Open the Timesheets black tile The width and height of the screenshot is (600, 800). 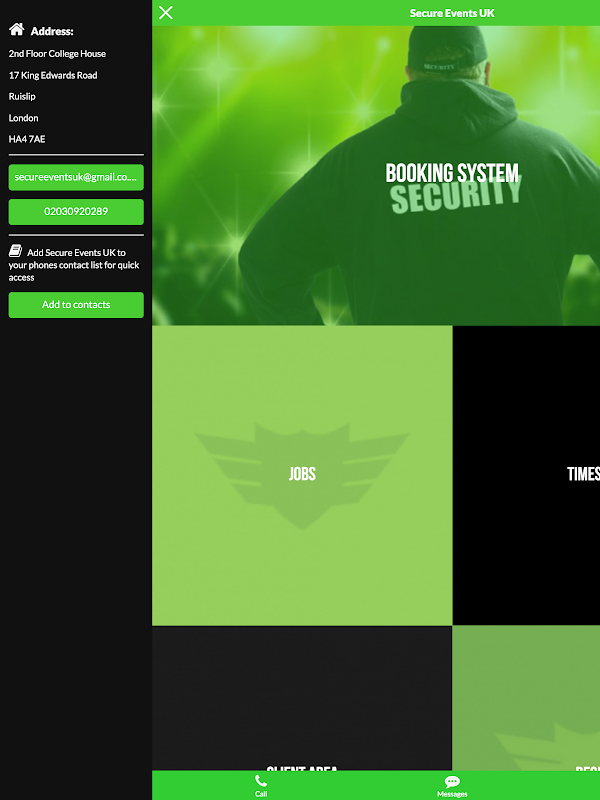[x=526, y=475]
